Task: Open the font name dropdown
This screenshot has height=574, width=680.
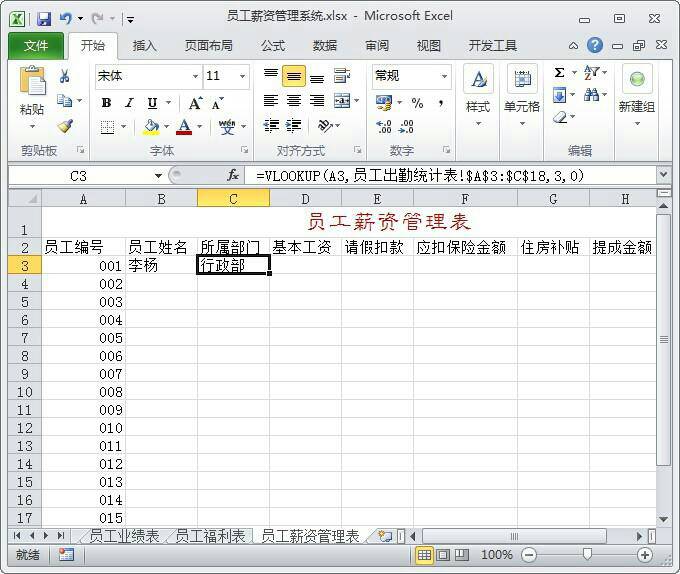Action: coord(195,77)
